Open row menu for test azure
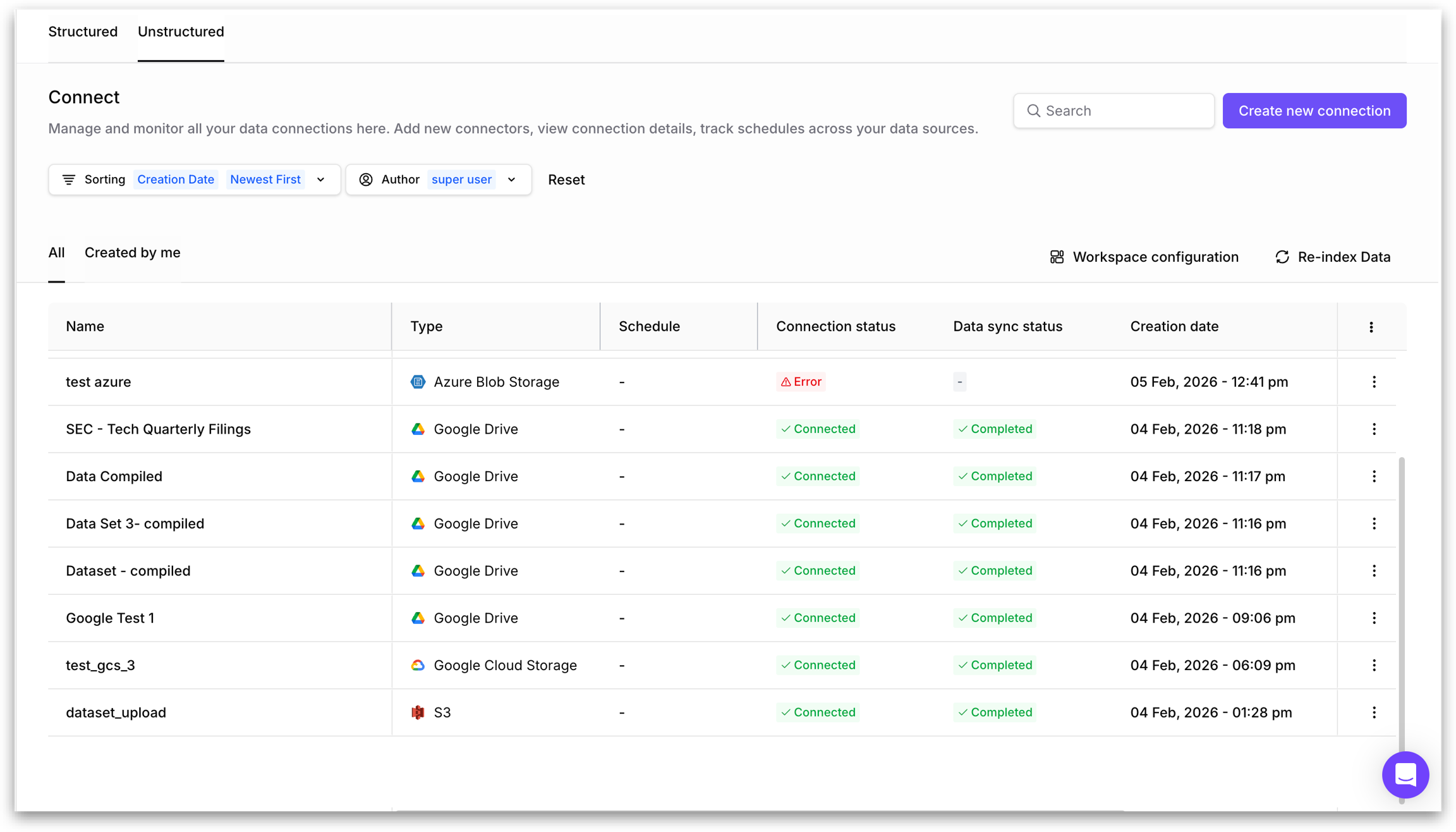Image resolution: width=1456 pixels, height=832 pixels. coord(1374,382)
